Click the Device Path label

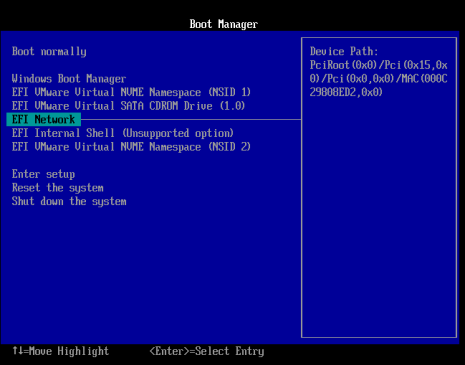[344, 51]
